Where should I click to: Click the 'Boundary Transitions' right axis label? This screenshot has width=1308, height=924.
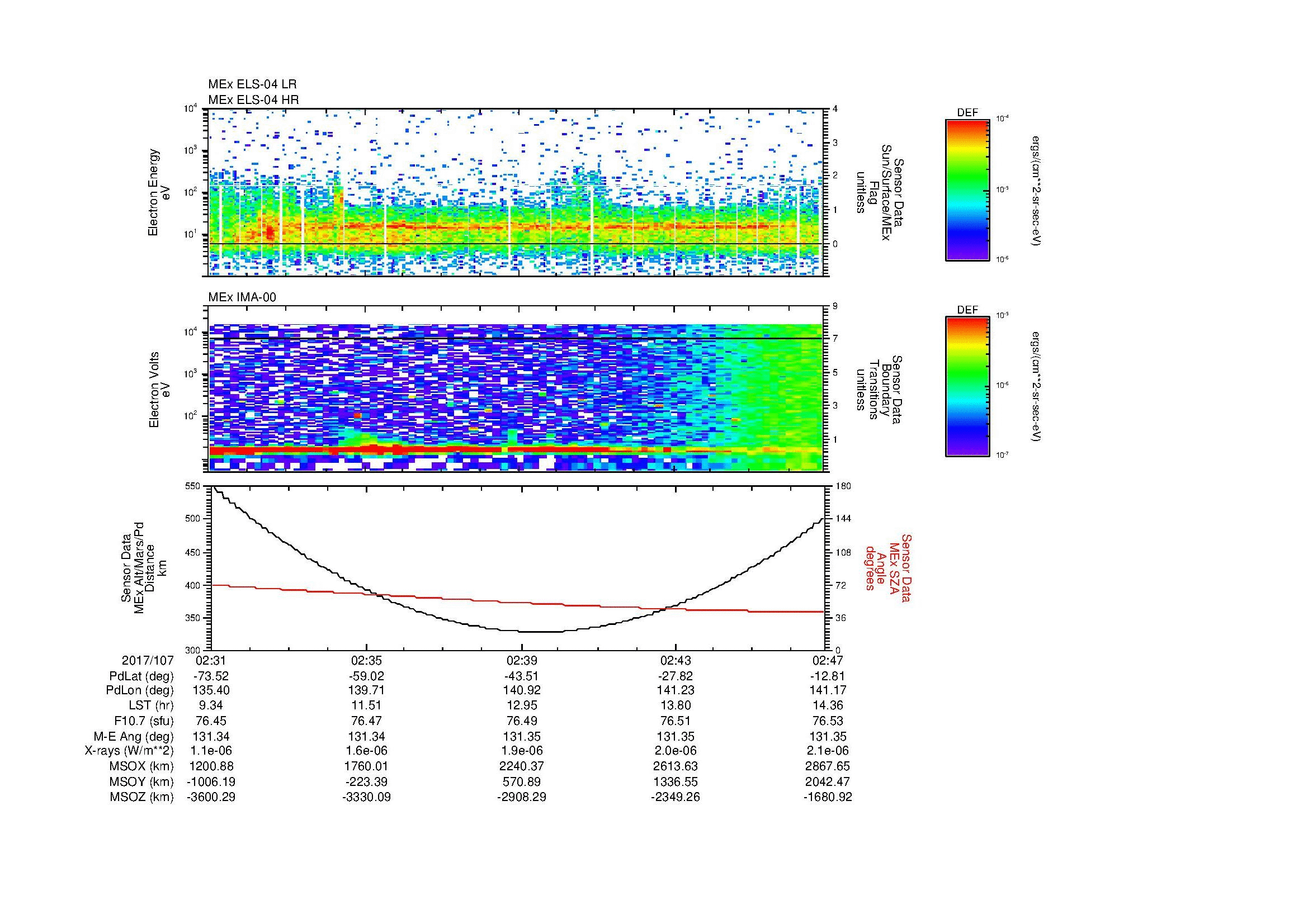tap(880, 390)
